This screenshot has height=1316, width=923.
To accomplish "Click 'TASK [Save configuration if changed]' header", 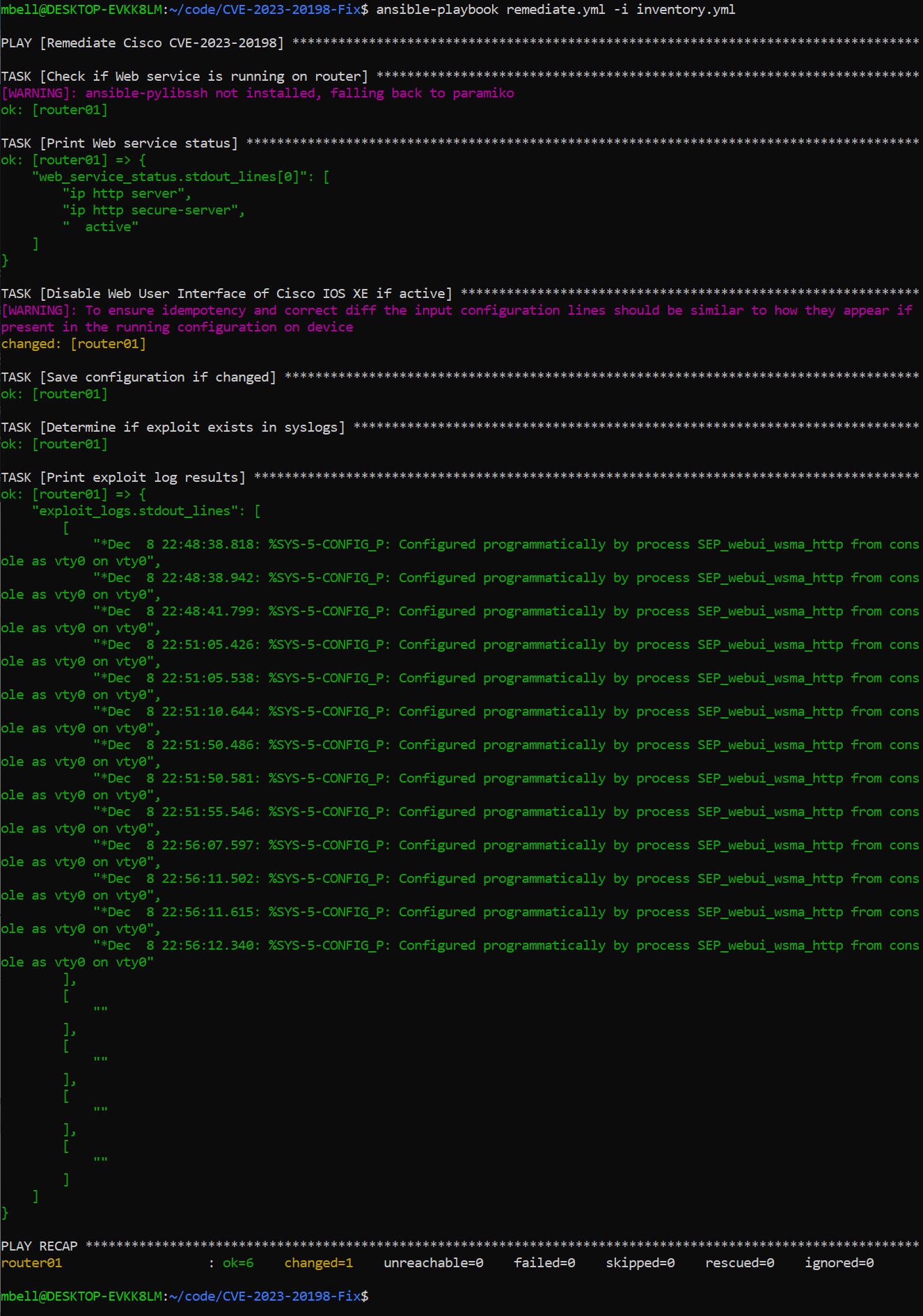I will point(139,377).
